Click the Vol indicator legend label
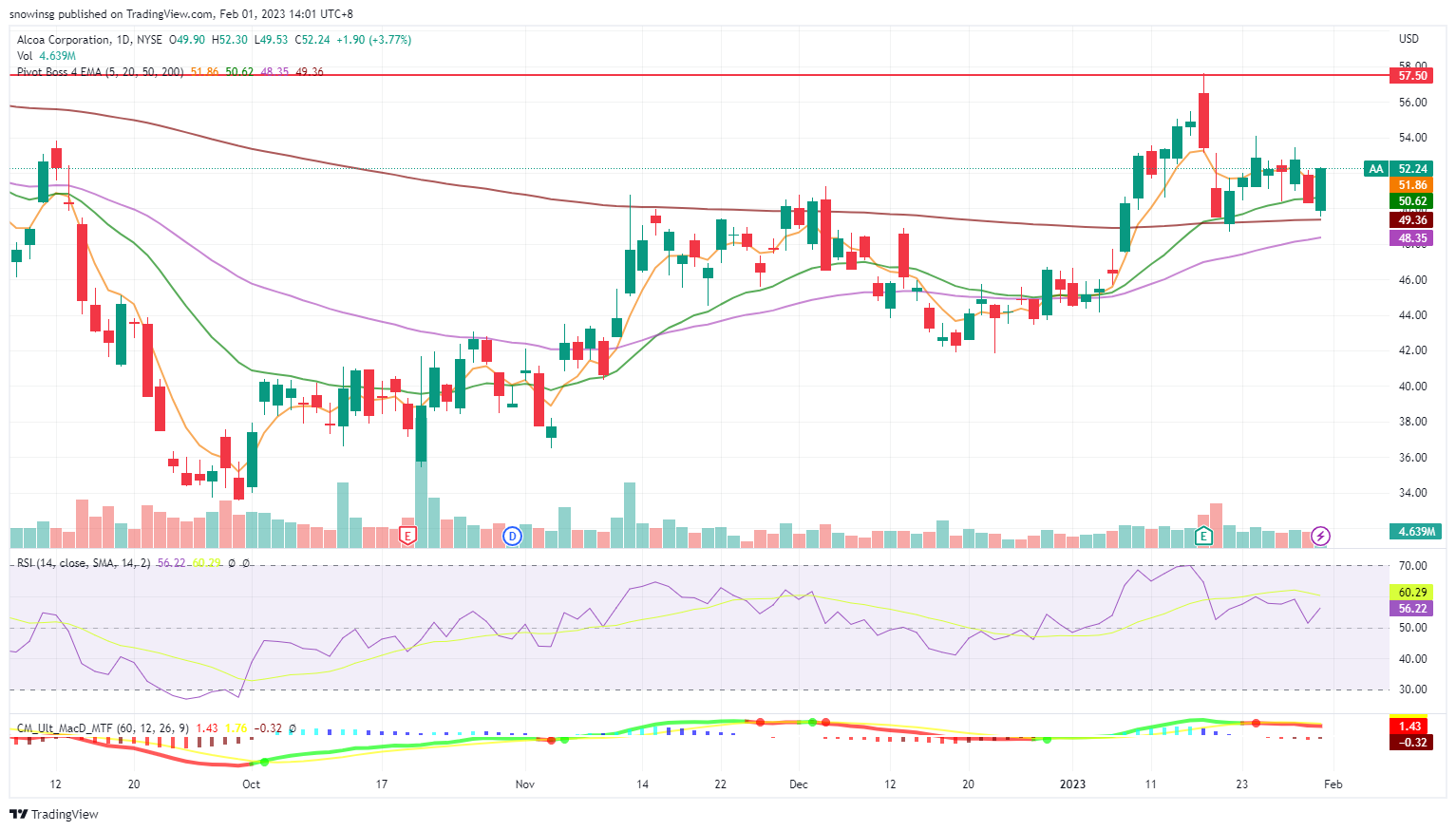The width and height of the screenshot is (1456, 831). [25, 56]
